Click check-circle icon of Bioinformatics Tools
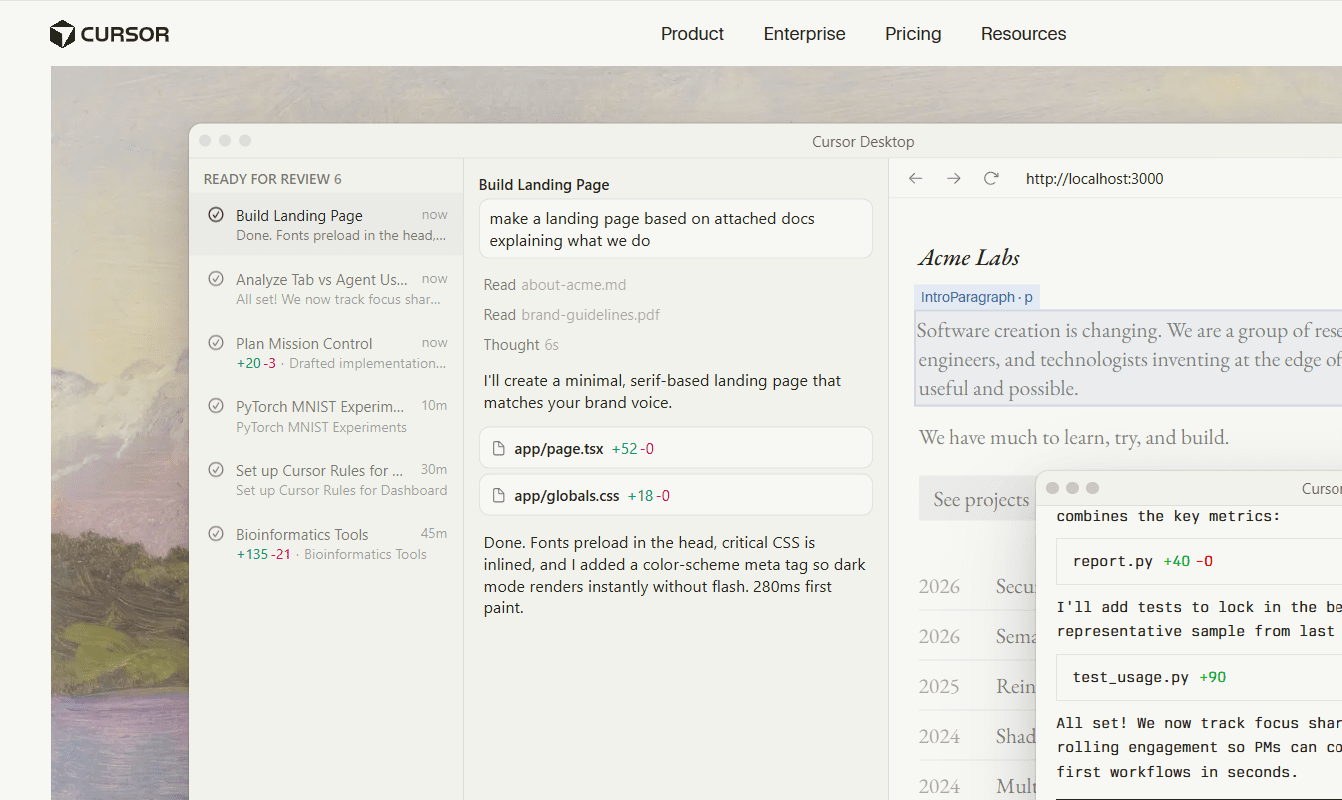 coord(215,534)
